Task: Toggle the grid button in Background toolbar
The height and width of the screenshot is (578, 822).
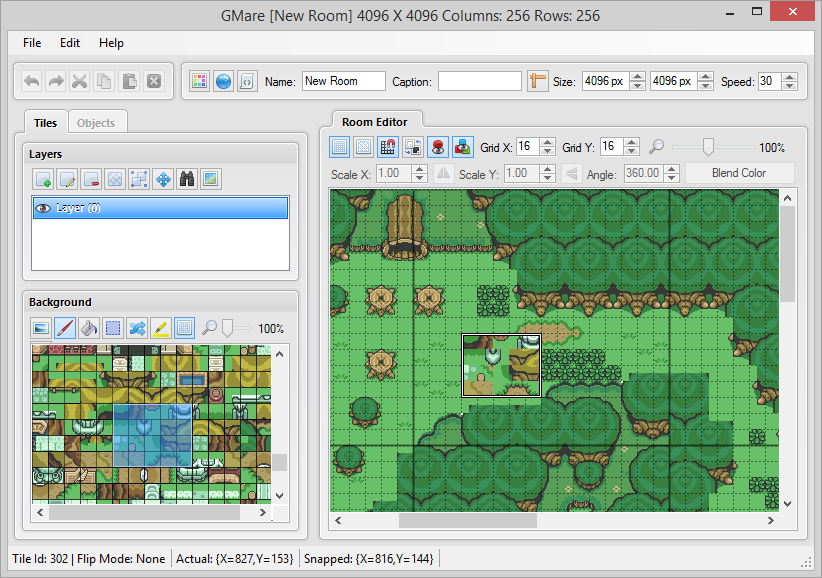Action: [185, 329]
